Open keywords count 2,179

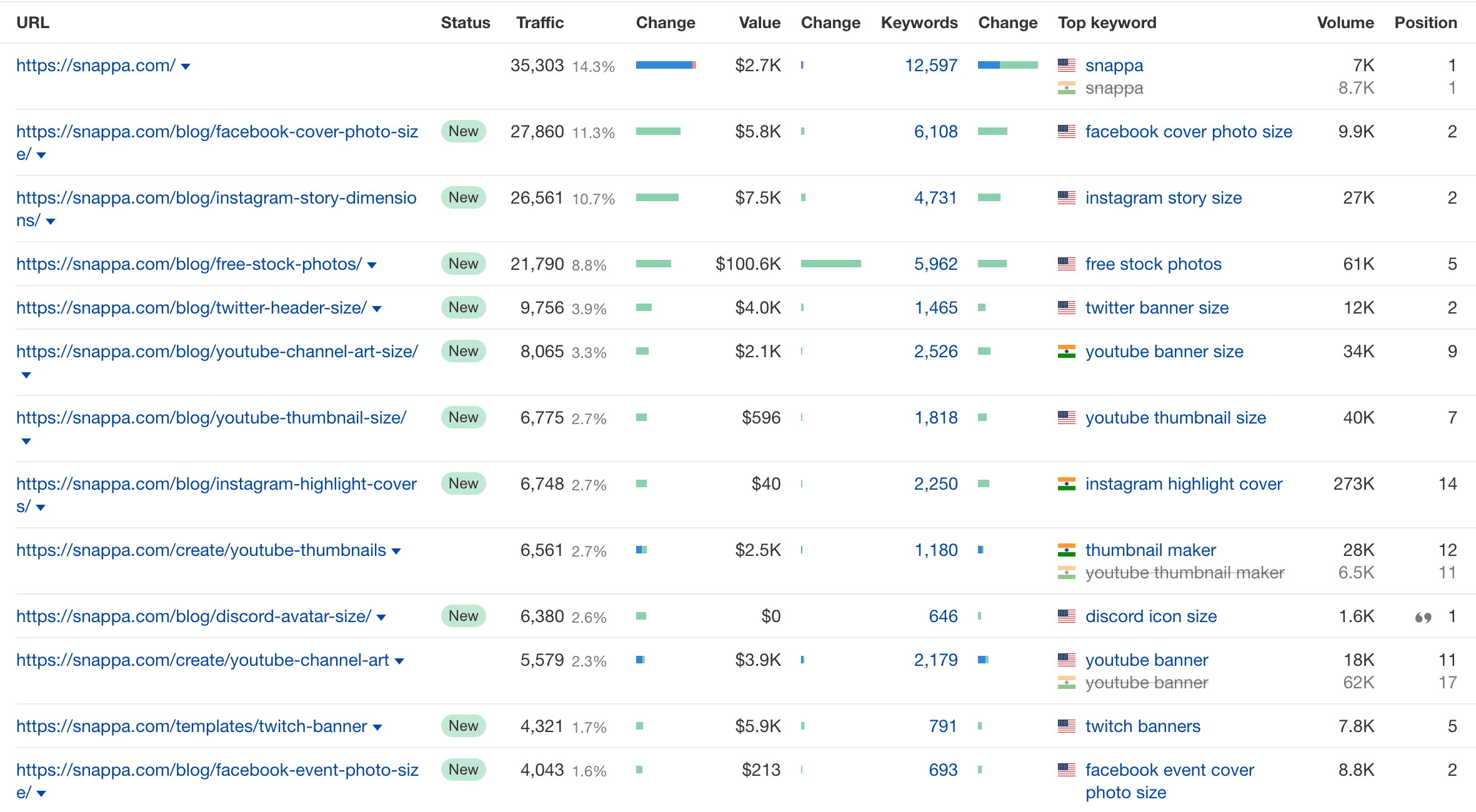click(x=935, y=660)
